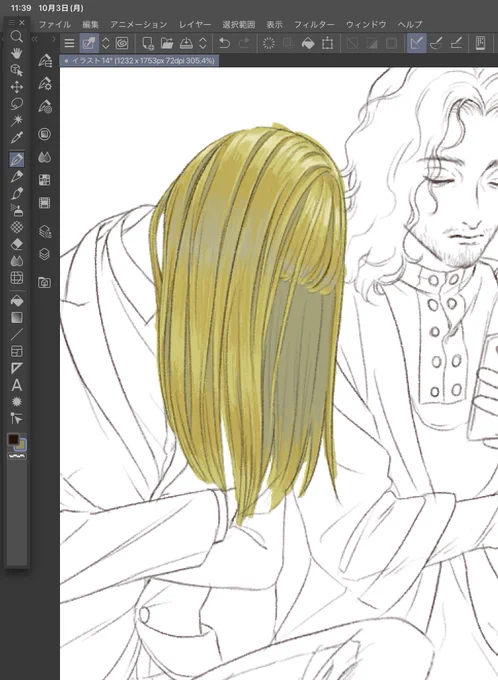Open the 選択範囲 menu
498x680 pixels.
click(239, 24)
